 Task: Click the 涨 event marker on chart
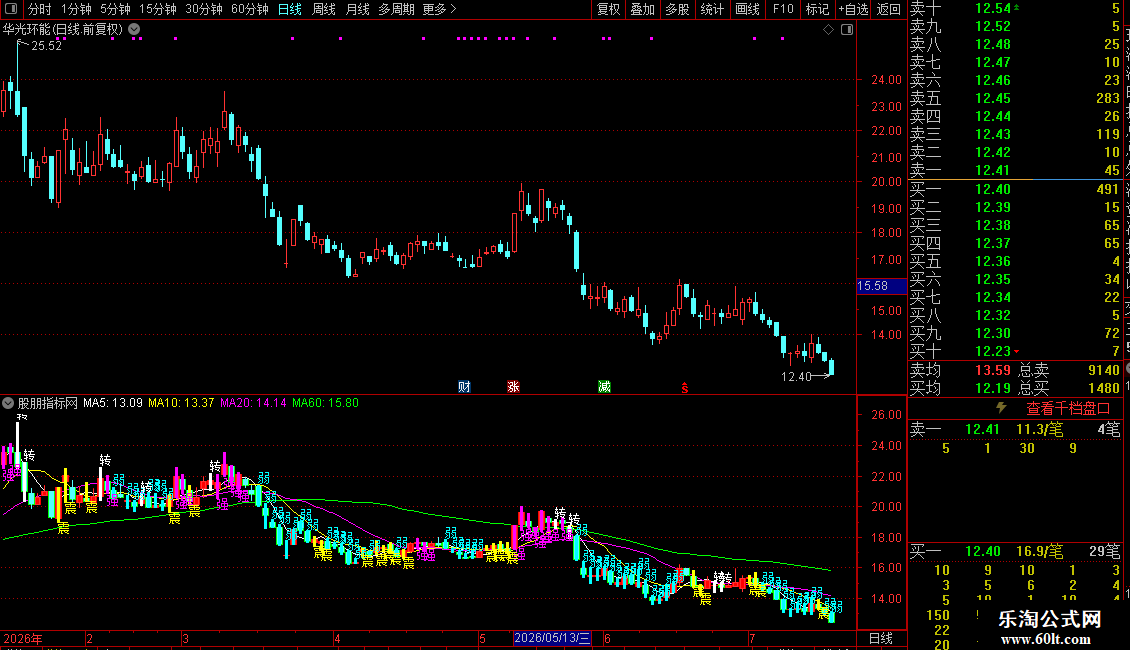point(513,387)
